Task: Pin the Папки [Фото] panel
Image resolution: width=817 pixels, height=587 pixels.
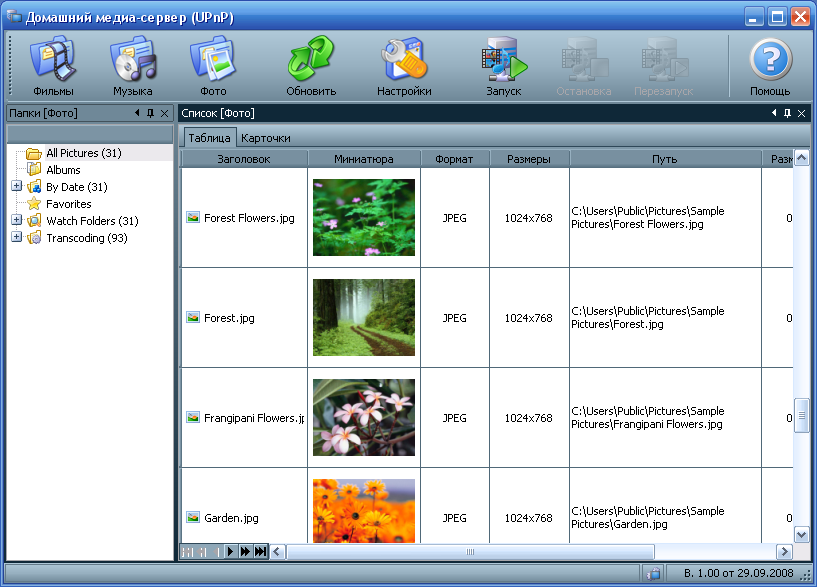Action: tap(151, 113)
